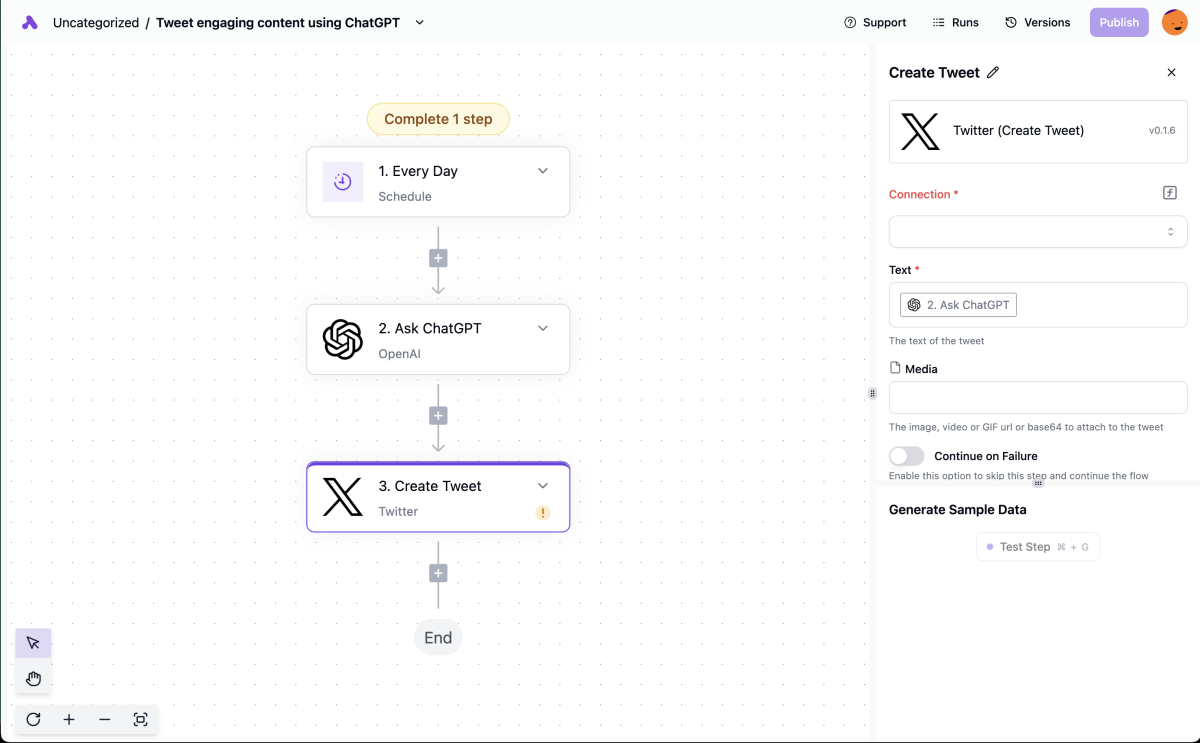Open the Runs list
Viewport: 1200px width, 743px height.
[955, 22]
